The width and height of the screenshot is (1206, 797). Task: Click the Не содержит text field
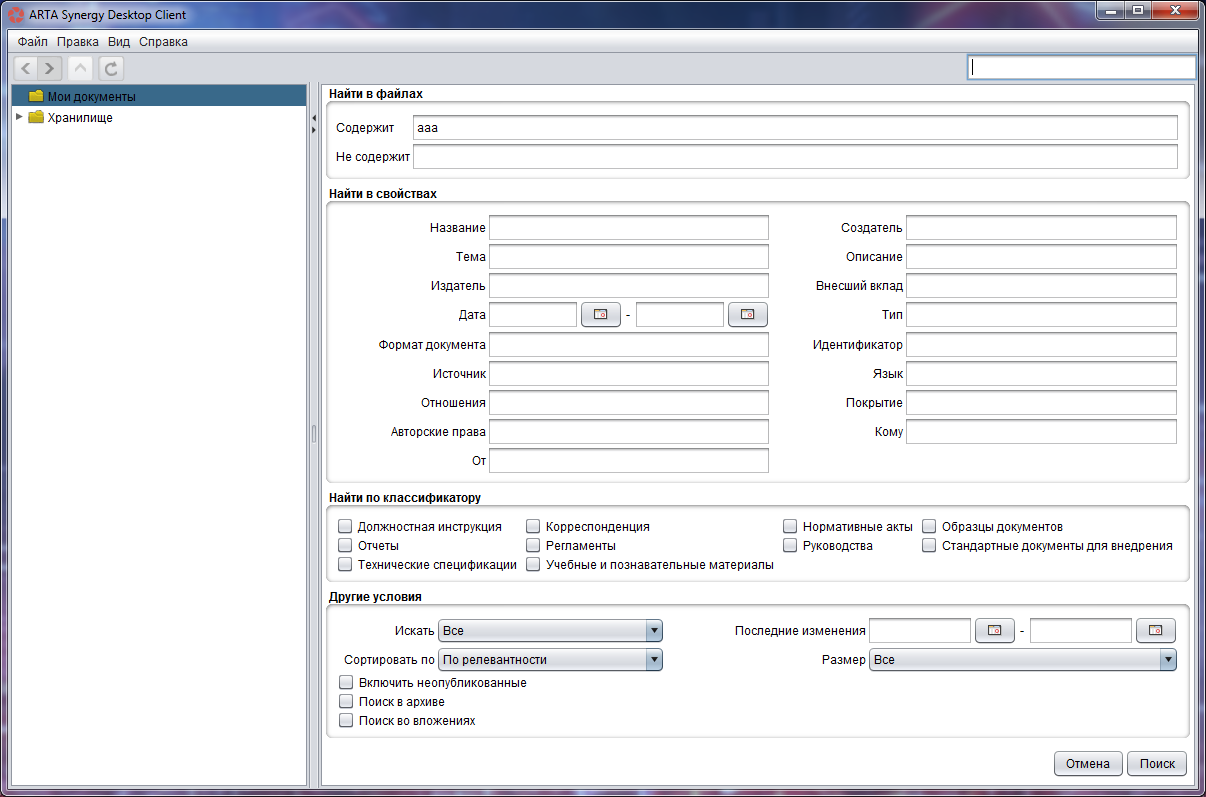[795, 157]
